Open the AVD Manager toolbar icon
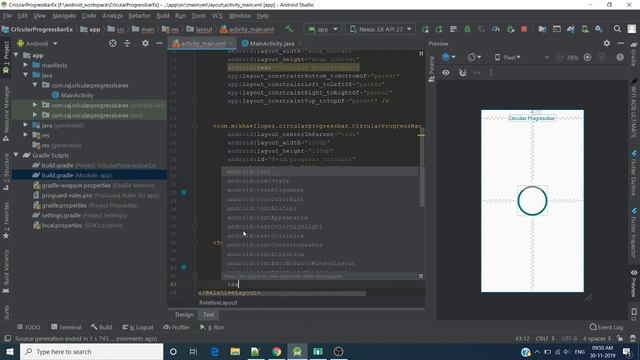Viewport: 640px width, 360px height. point(585,29)
